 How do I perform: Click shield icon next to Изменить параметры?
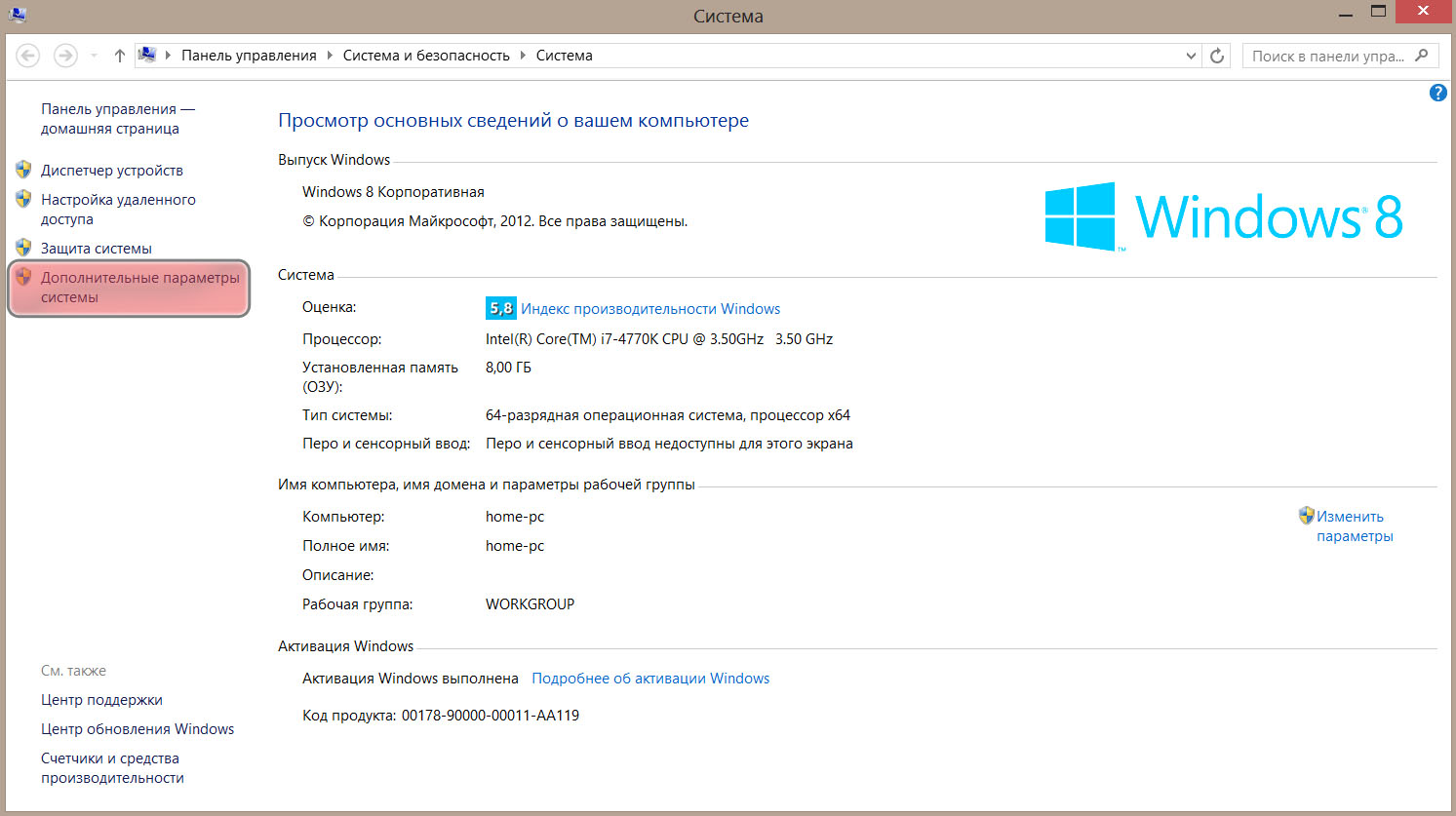click(x=1307, y=515)
